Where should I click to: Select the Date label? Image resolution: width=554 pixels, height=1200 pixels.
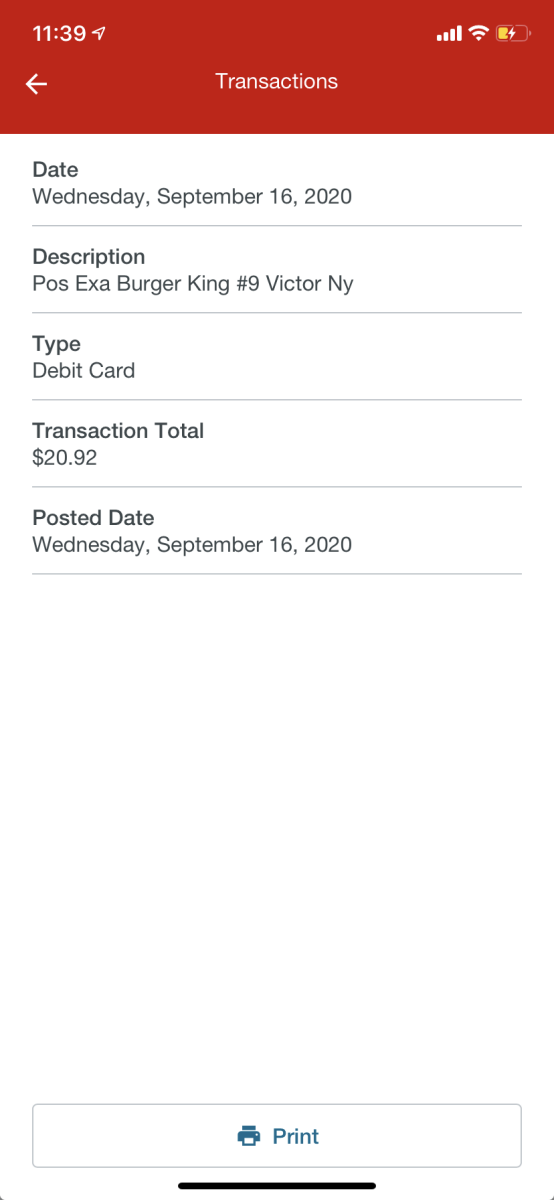pos(55,170)
